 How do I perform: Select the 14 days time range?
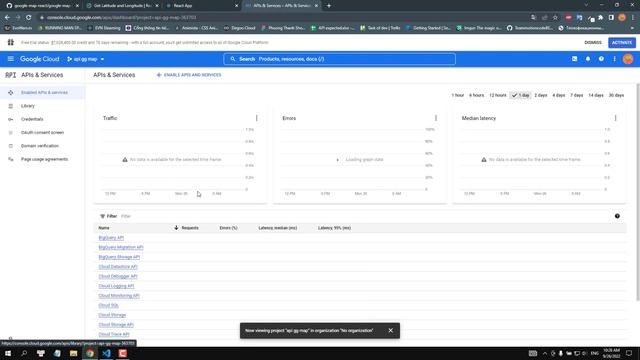[596, 95]
